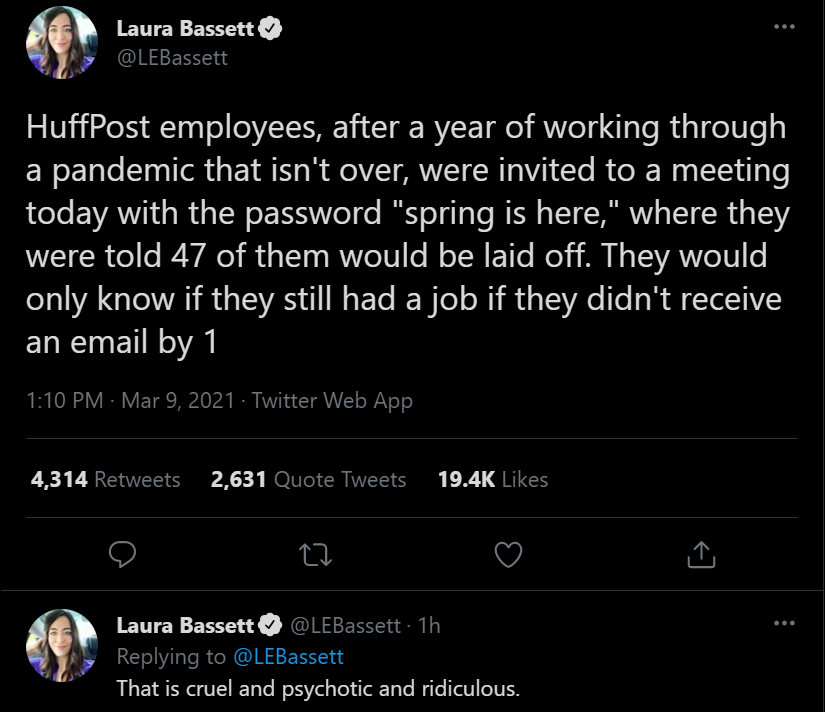Viewport: 825px width, 712px height.
Task: Click the reply speech bubble icon
Action: (122, 553)
